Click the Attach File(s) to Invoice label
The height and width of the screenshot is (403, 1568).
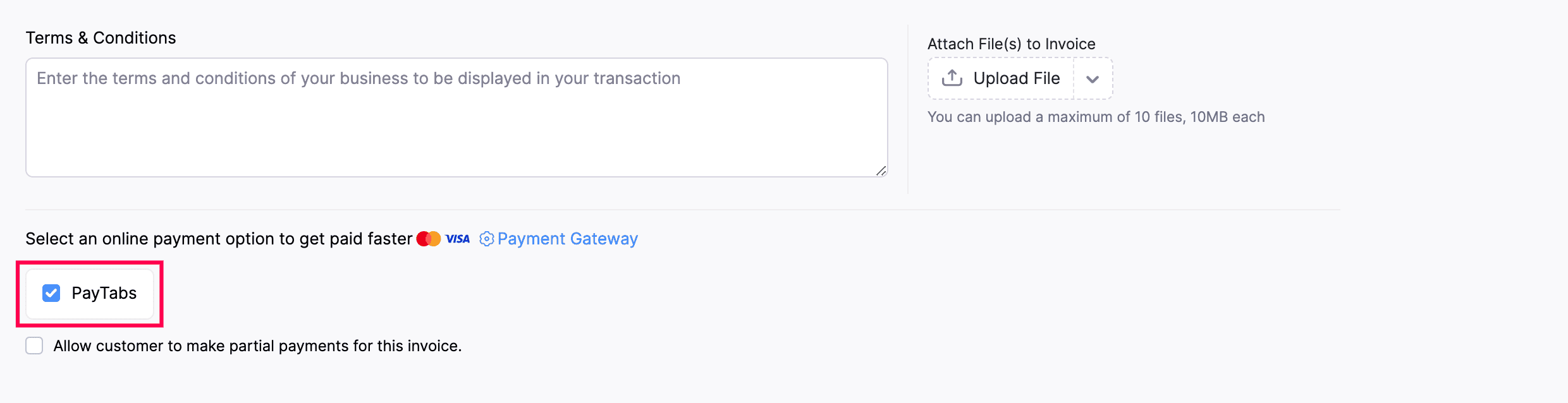coord(1011,43)
